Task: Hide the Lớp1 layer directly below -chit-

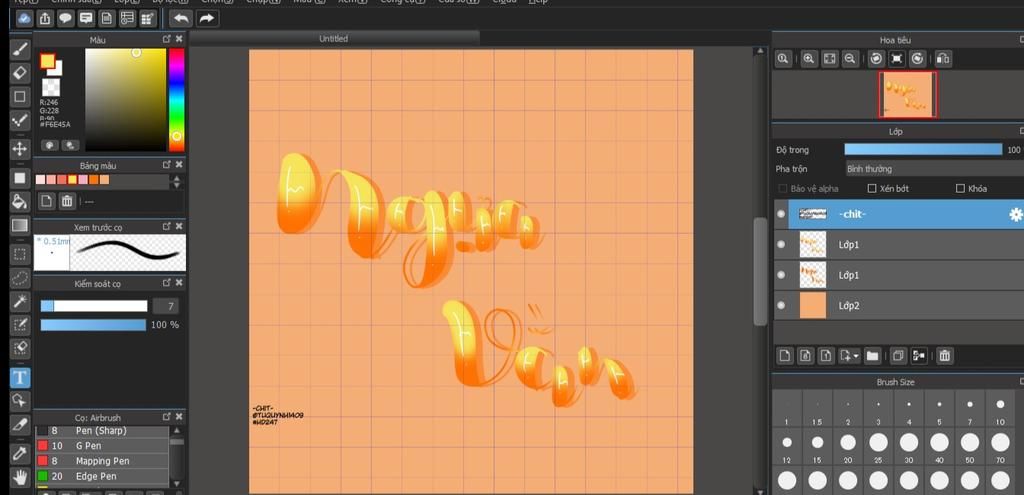Action: click(781, 244)
